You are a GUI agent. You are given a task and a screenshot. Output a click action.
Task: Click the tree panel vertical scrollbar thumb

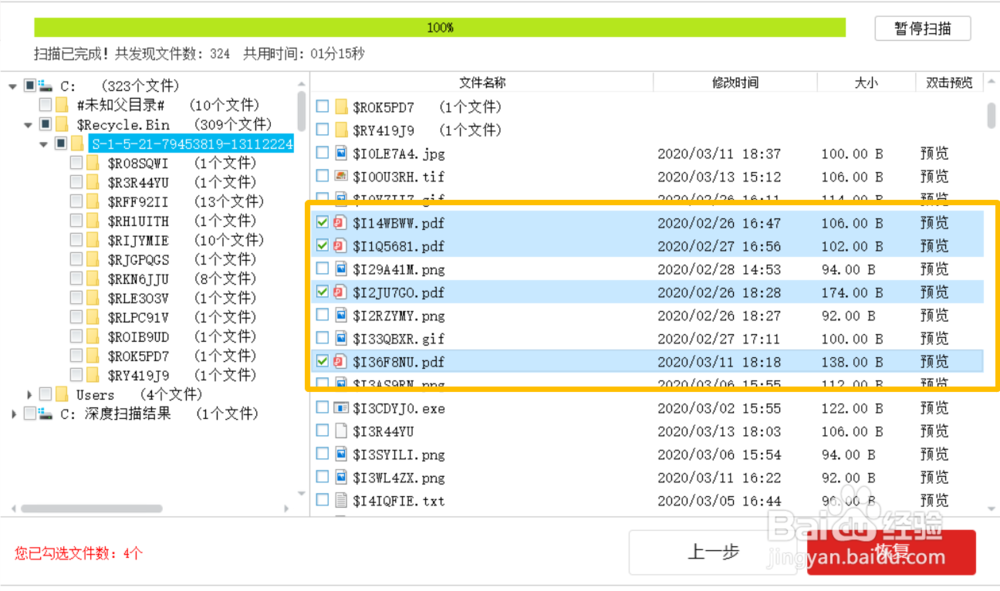point(301,110)
